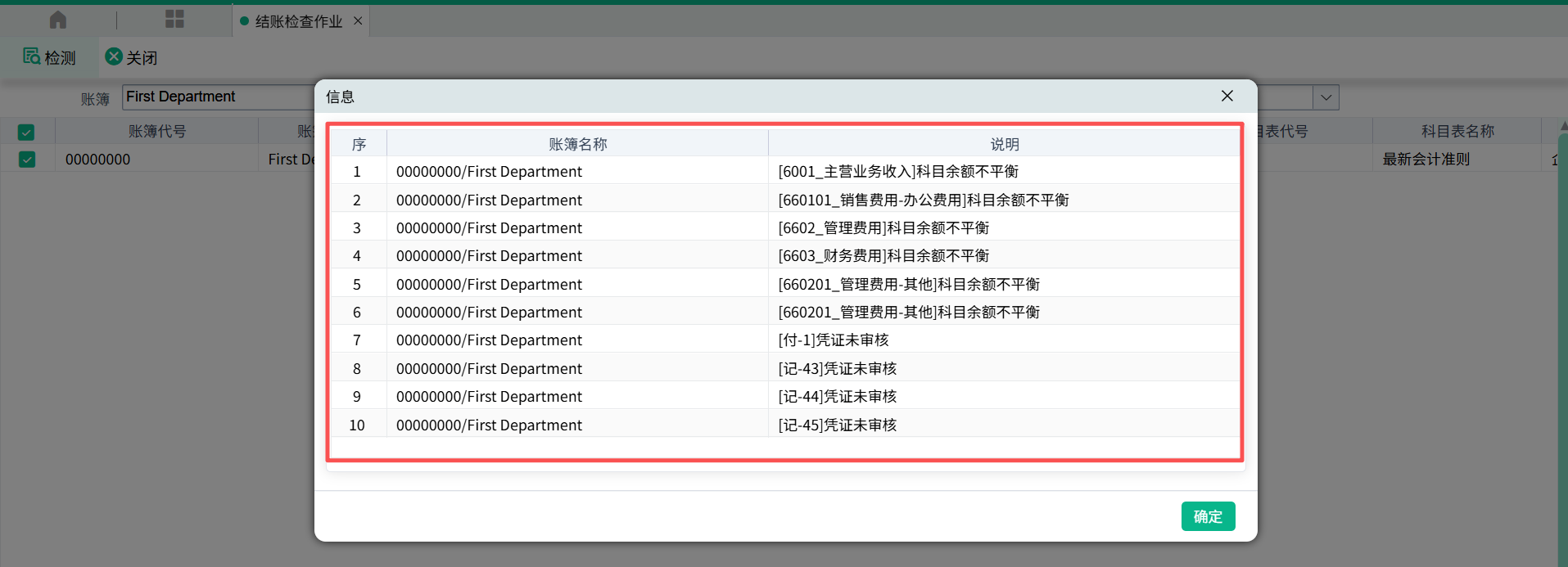
Task: Switch to the 结账检查作业 tab
Action: (x=298, y=21)
